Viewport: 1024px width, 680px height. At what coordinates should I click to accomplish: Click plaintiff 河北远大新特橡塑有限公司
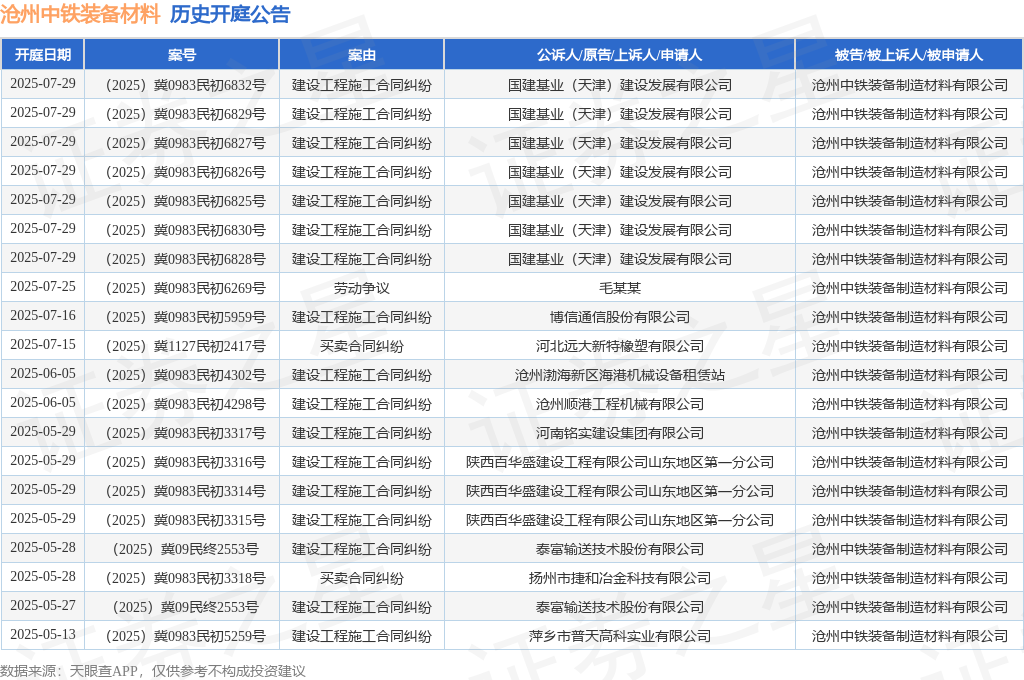click(x=620, y=346)
